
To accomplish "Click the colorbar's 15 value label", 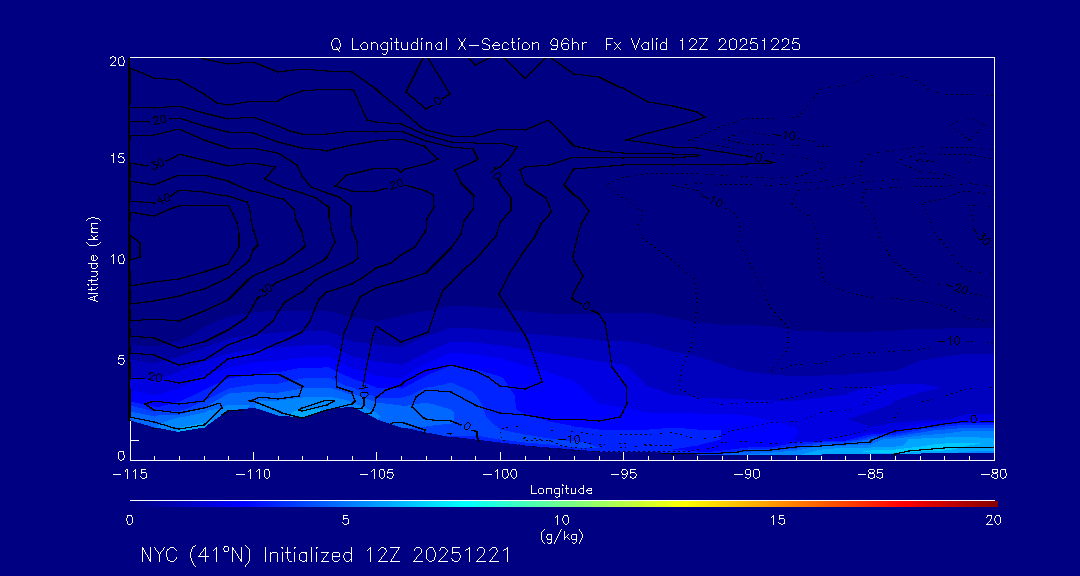I will pos(777,520).
